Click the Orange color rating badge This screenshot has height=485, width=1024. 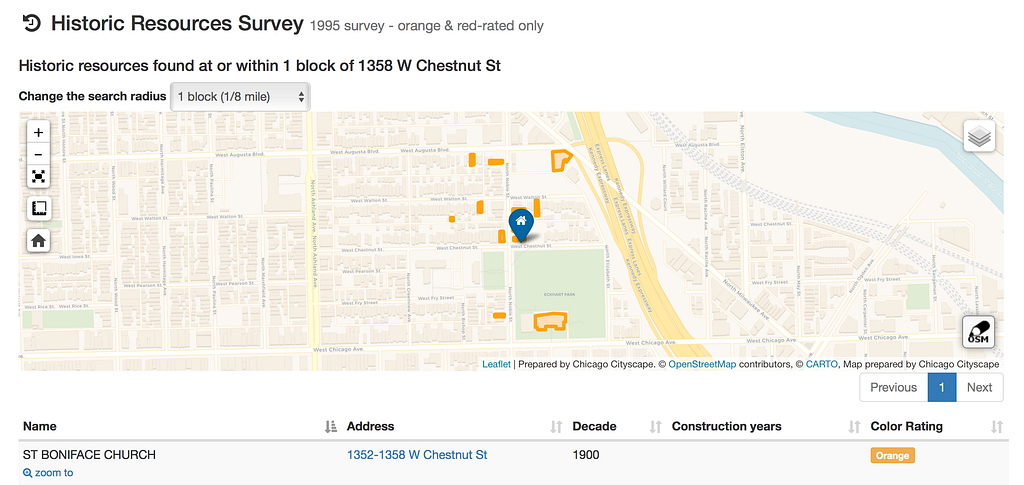892,456
